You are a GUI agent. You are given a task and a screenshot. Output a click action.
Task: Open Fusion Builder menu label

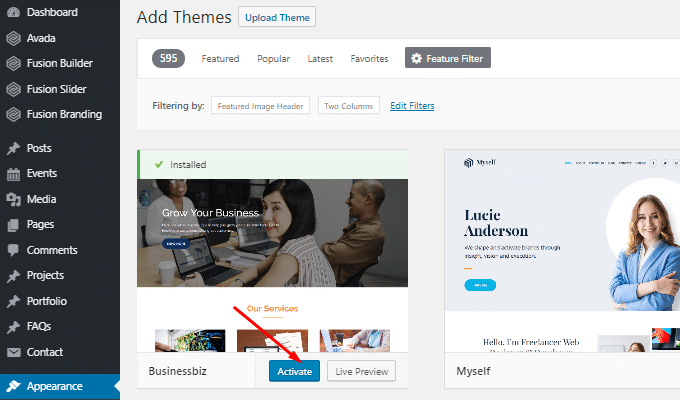tap(60, 63)
